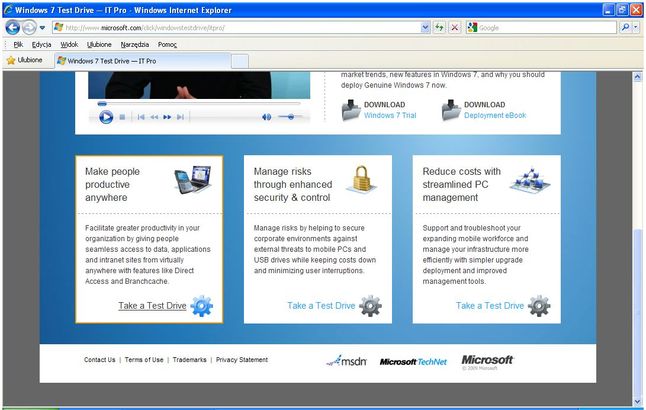Click the network PC management image

(530, 180)
